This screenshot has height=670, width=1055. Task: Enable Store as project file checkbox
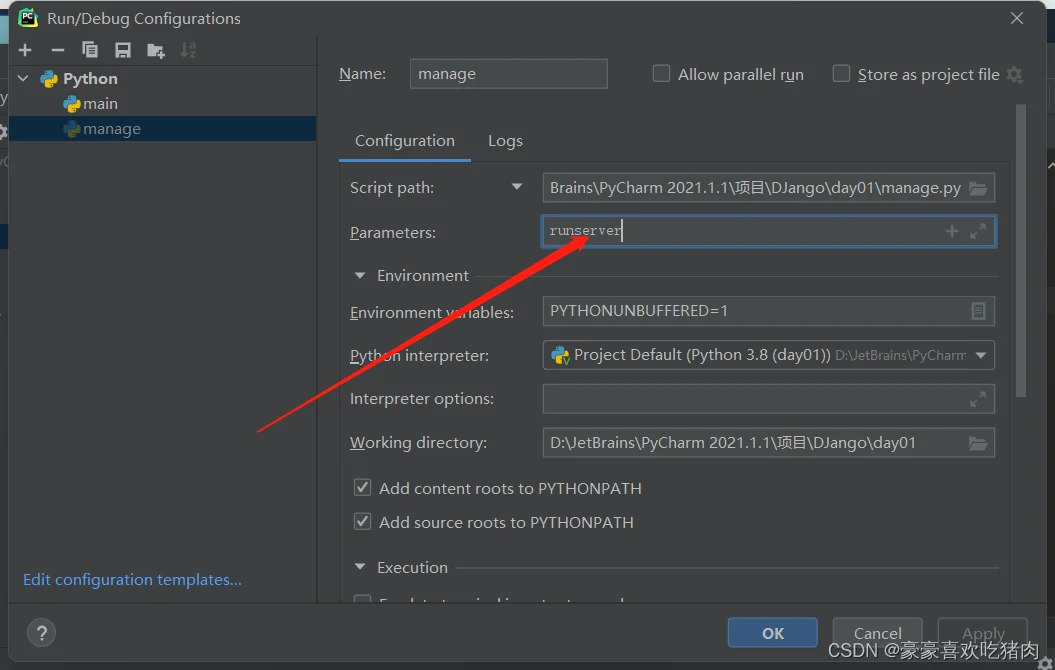[x=841, y=73]
